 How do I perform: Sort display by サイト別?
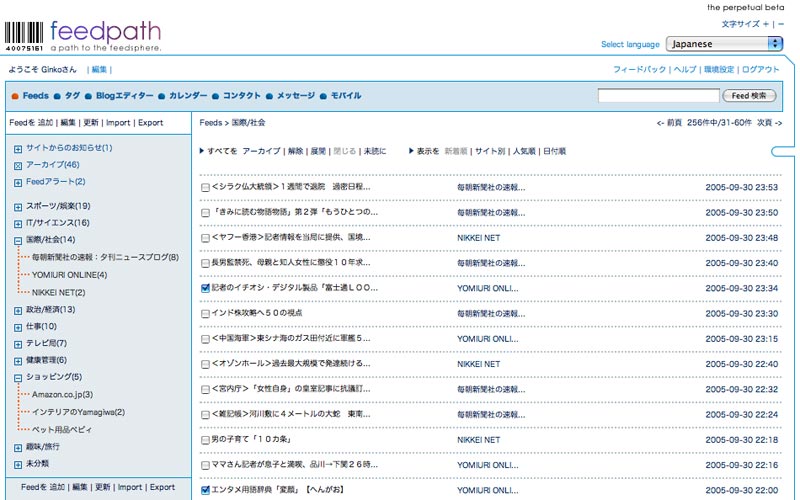[490, 151]
